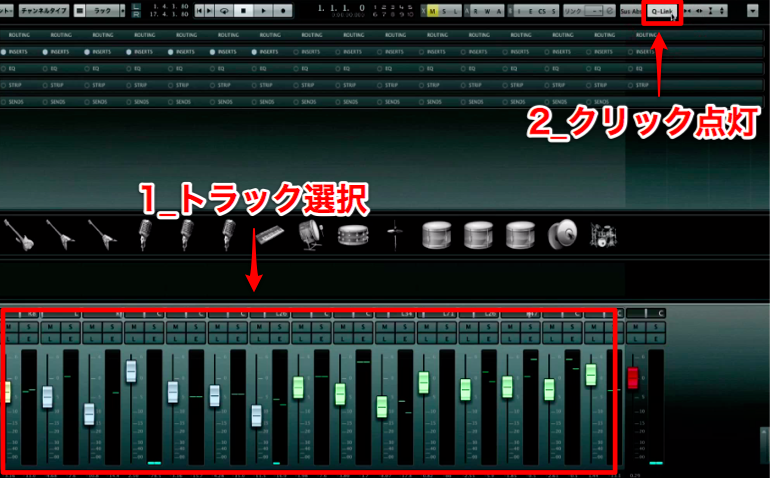Screen dimensions: 770x478
Task: Jump to previous marker in transport
Action: [199, 10]
